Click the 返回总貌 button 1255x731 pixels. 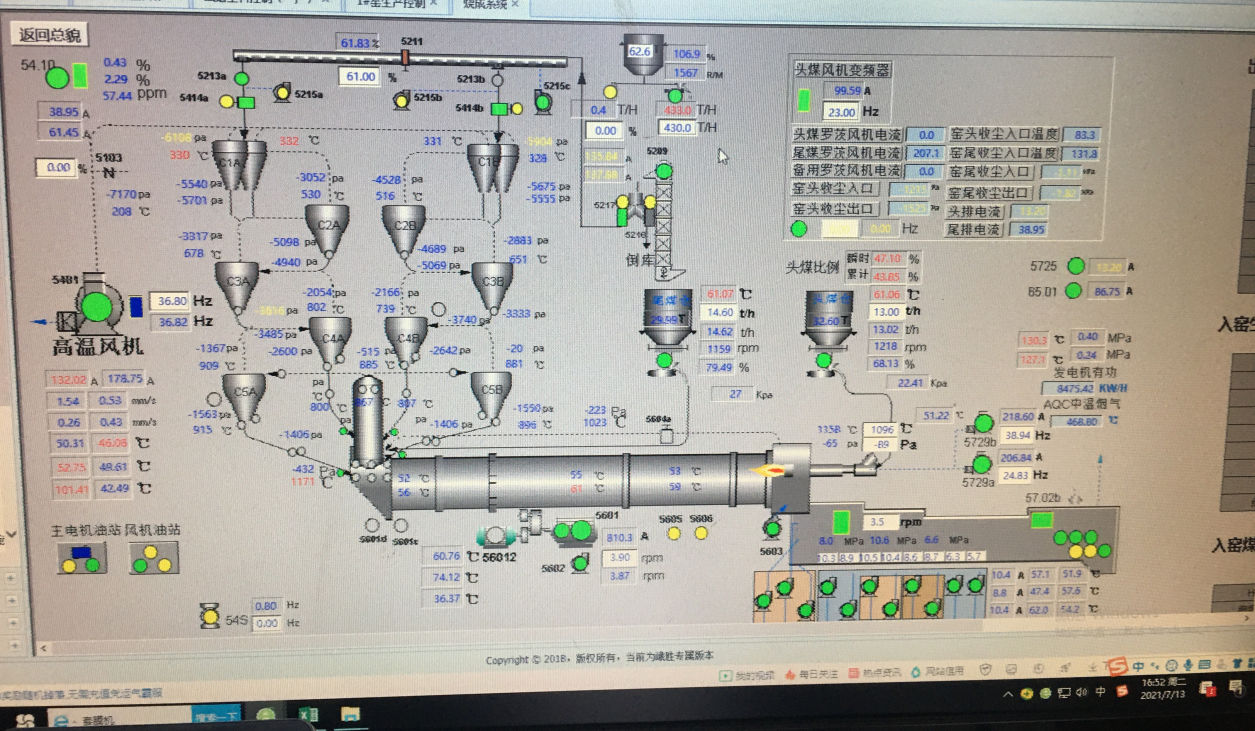[50, 35]
